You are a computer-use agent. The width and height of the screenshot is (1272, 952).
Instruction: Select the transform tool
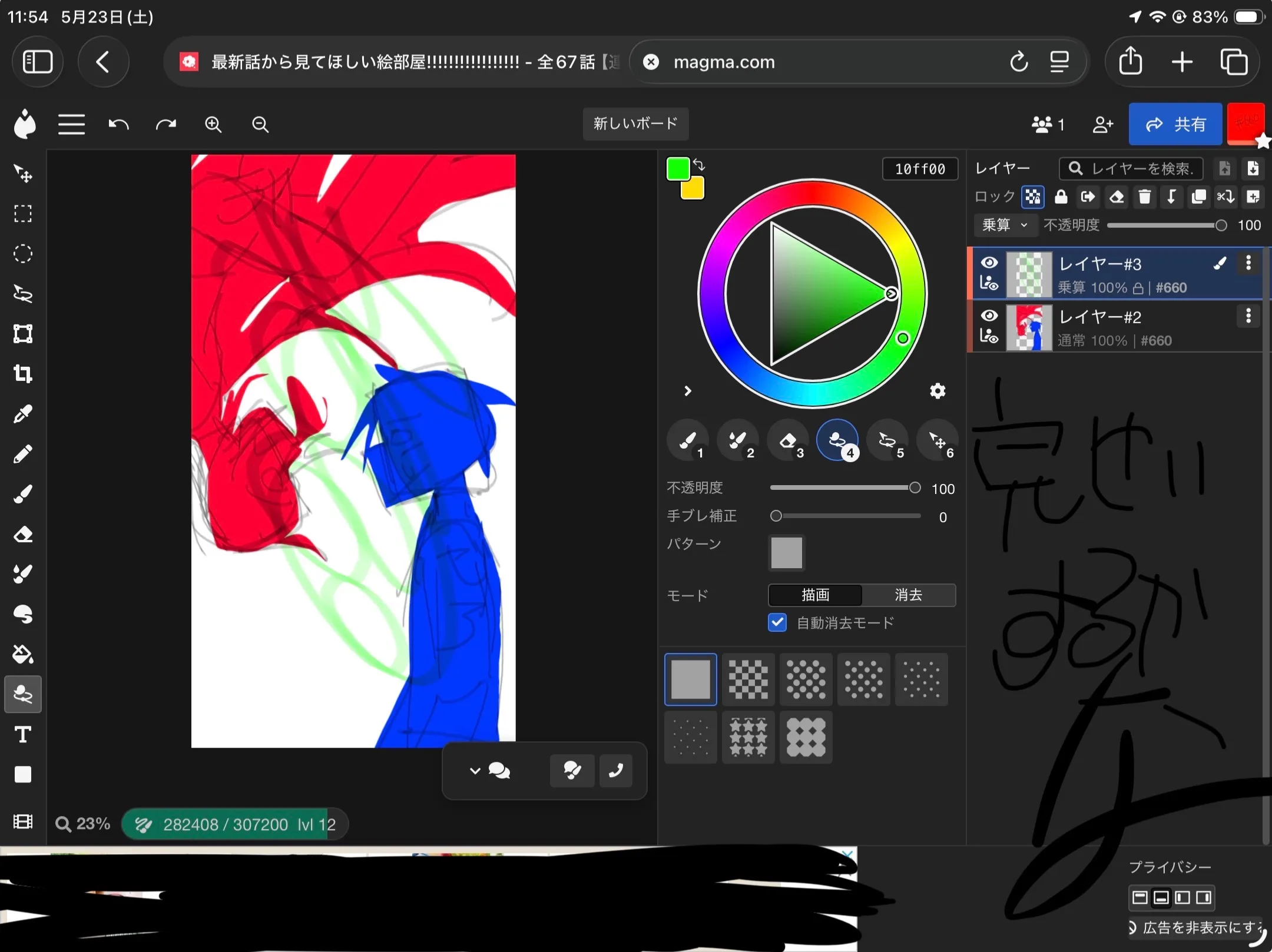pyautogui.click(x=23, y=334)
